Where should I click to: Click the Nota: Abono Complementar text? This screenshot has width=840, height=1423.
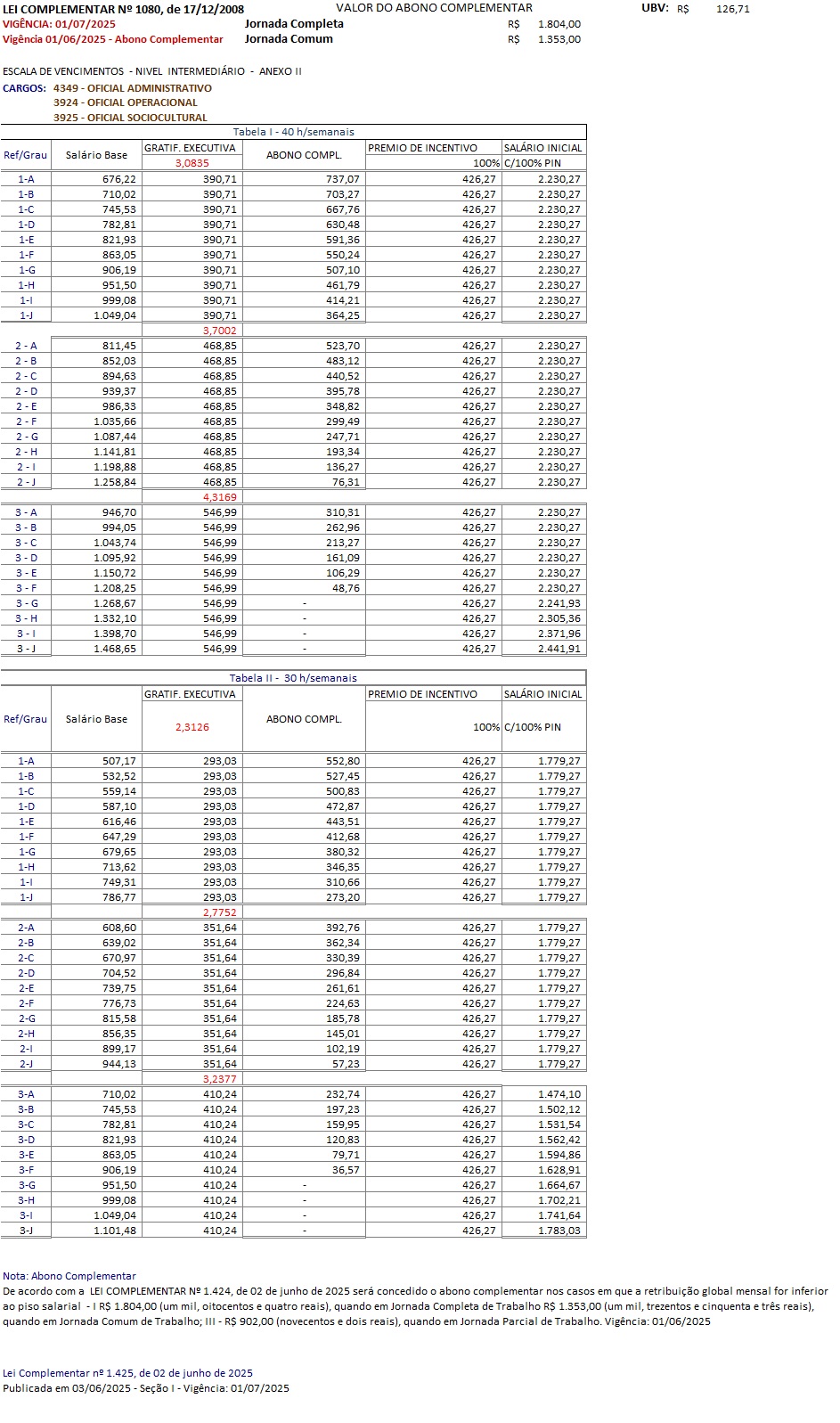coord(69,1276)
